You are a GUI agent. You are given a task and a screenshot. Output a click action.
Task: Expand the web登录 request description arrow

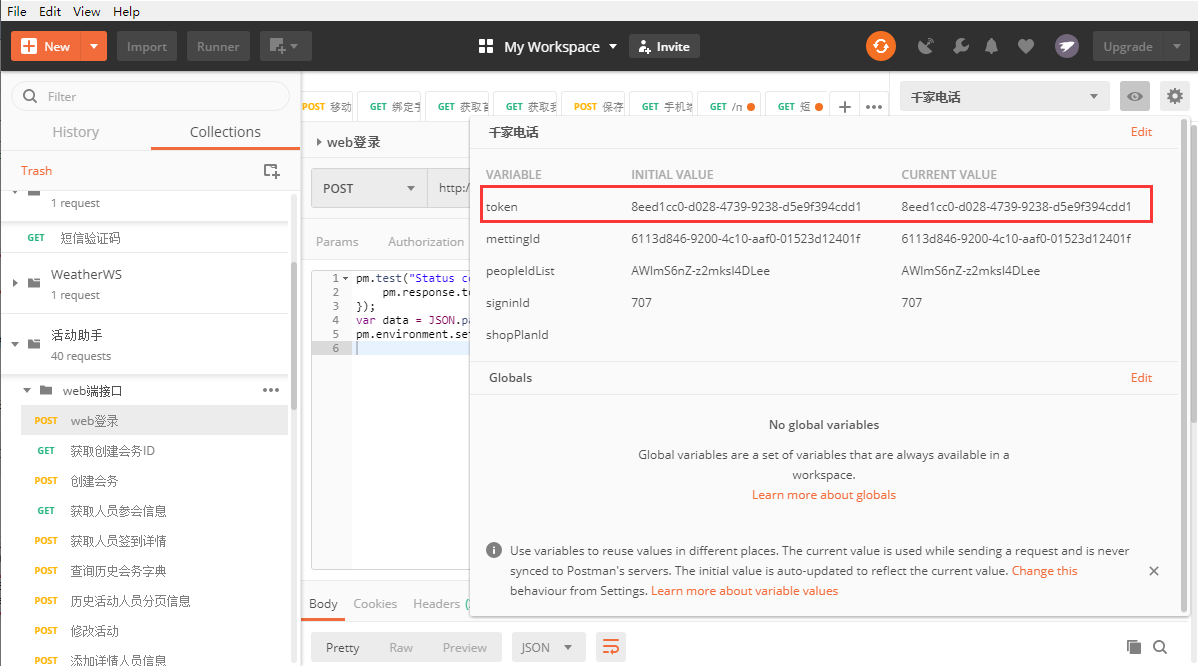point(319,142)
